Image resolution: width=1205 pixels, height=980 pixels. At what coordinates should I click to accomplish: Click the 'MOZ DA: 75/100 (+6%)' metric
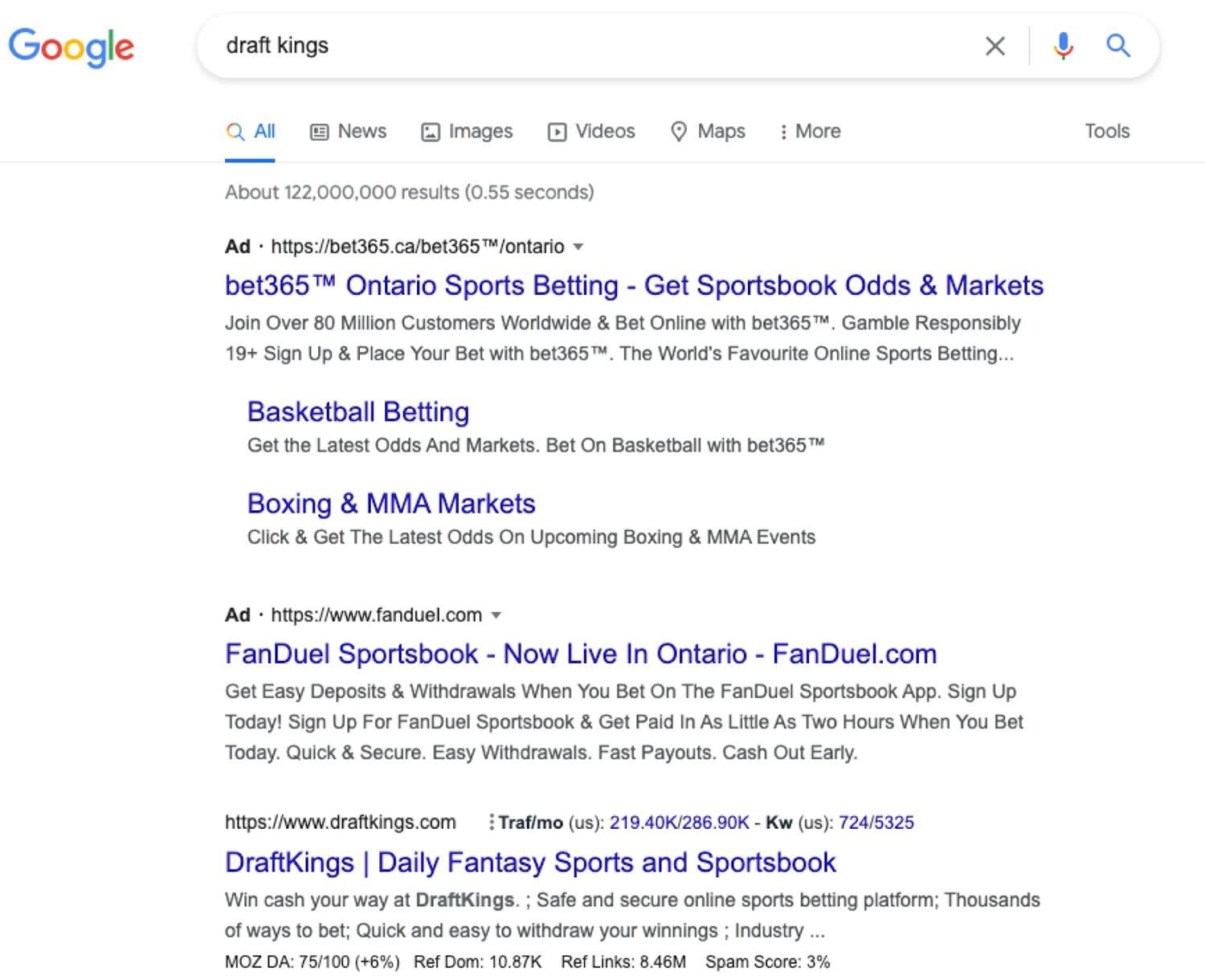312,962
